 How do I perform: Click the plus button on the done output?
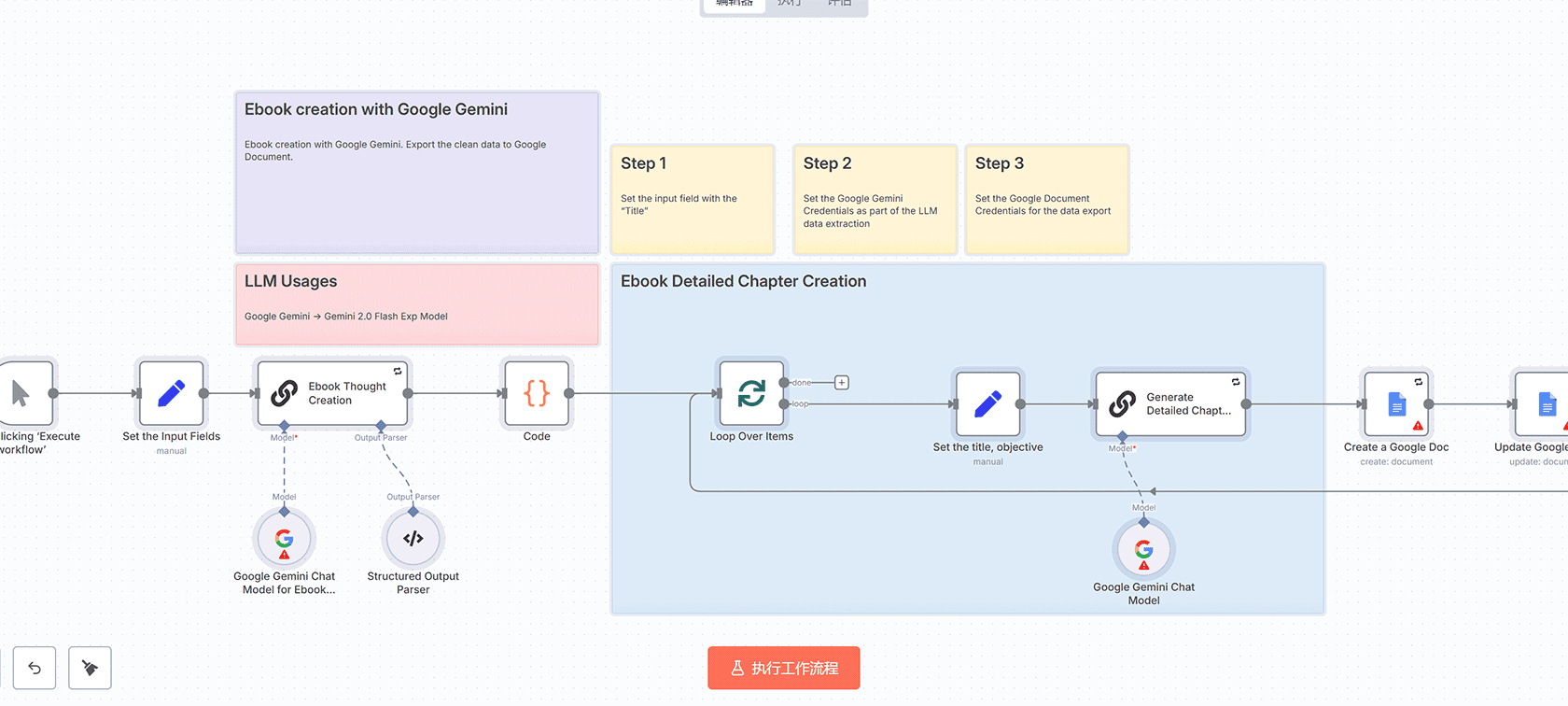[x=842, y=383]
